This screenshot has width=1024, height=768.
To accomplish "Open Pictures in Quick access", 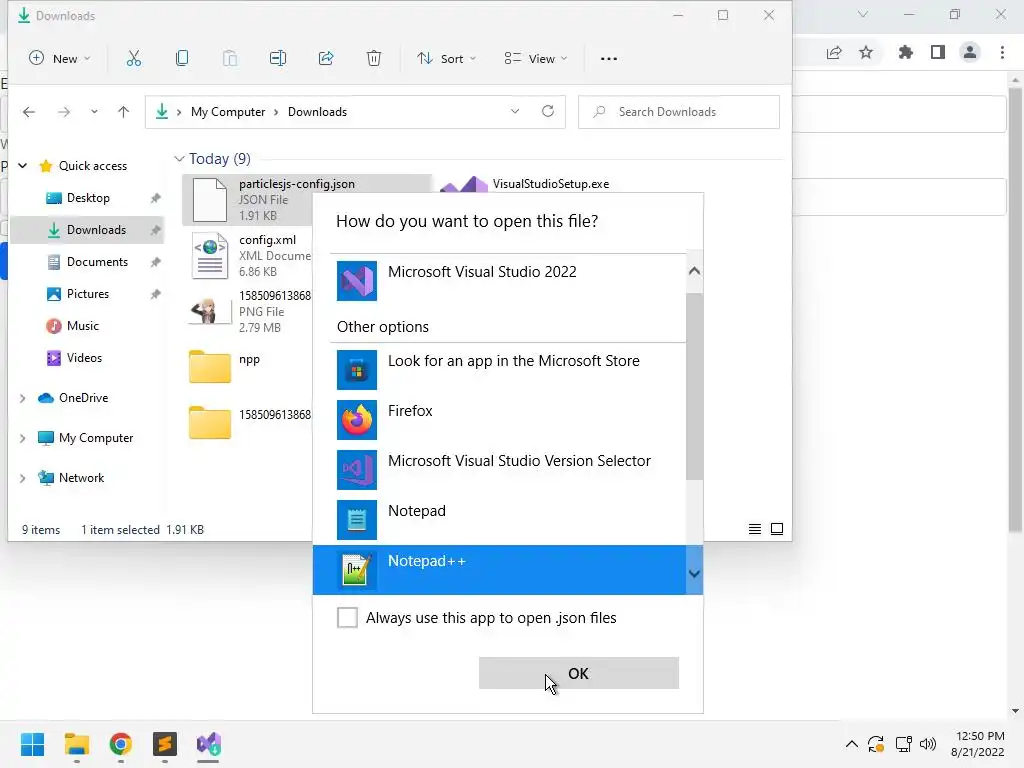I will point(88,294).
